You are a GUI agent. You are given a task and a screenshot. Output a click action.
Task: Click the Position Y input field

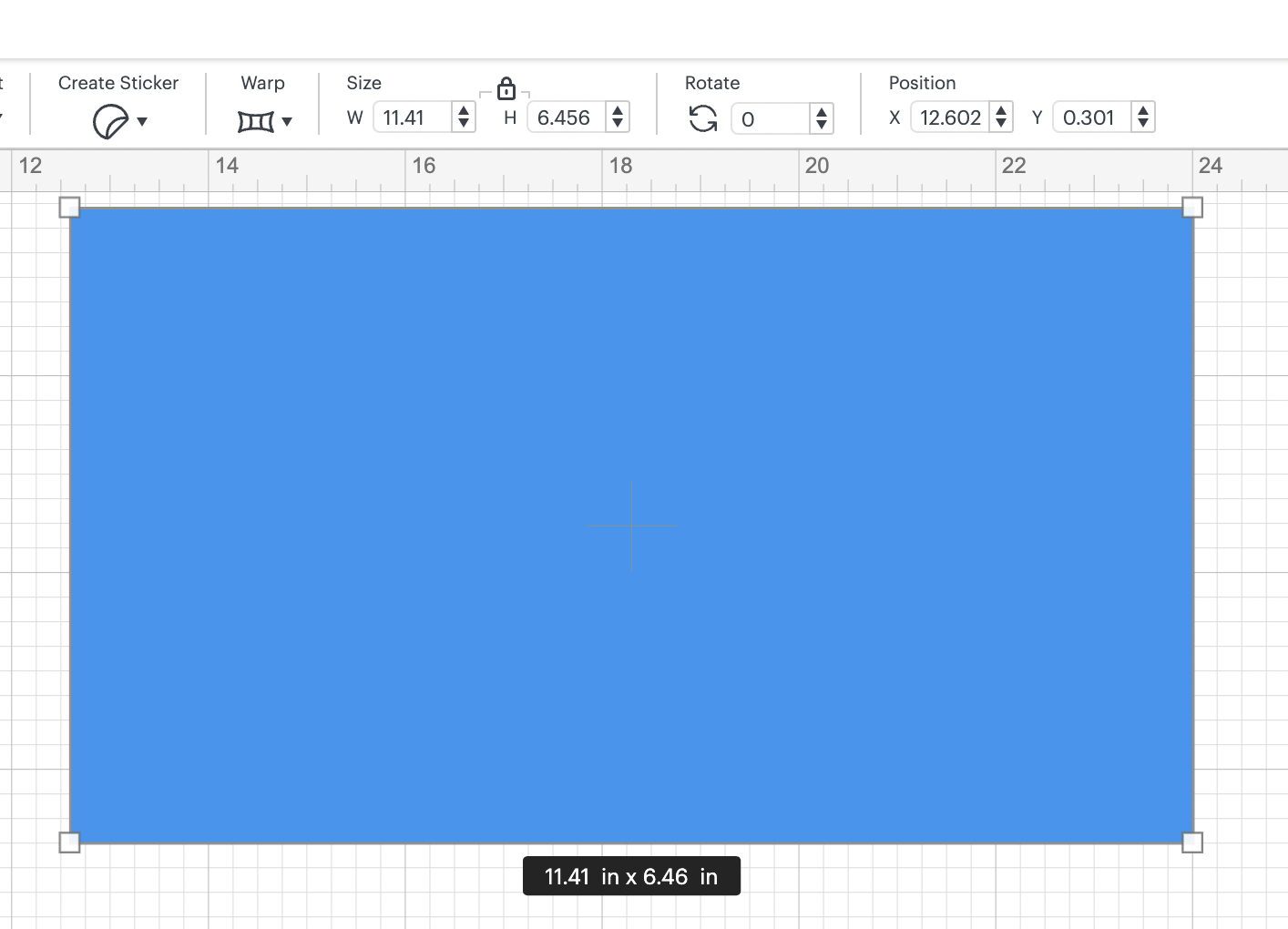click(1092, 117)
